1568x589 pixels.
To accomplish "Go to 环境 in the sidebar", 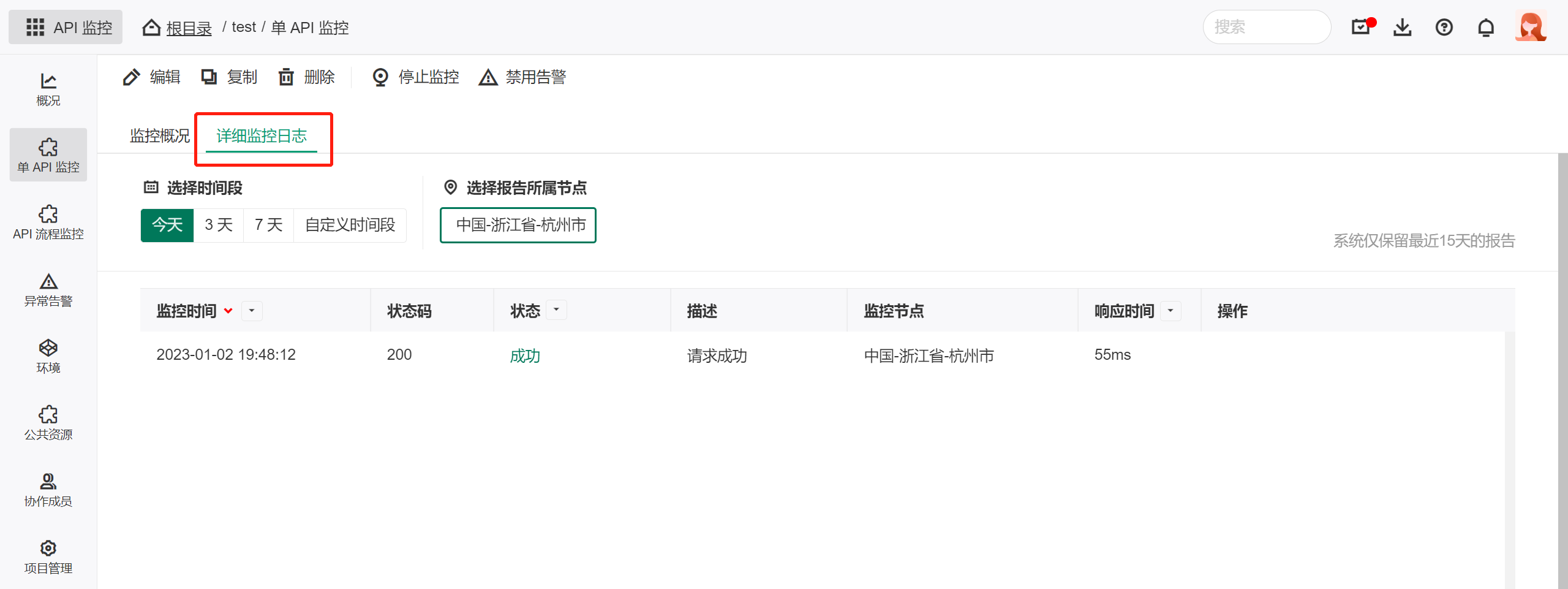I will [x=48, y=356].
